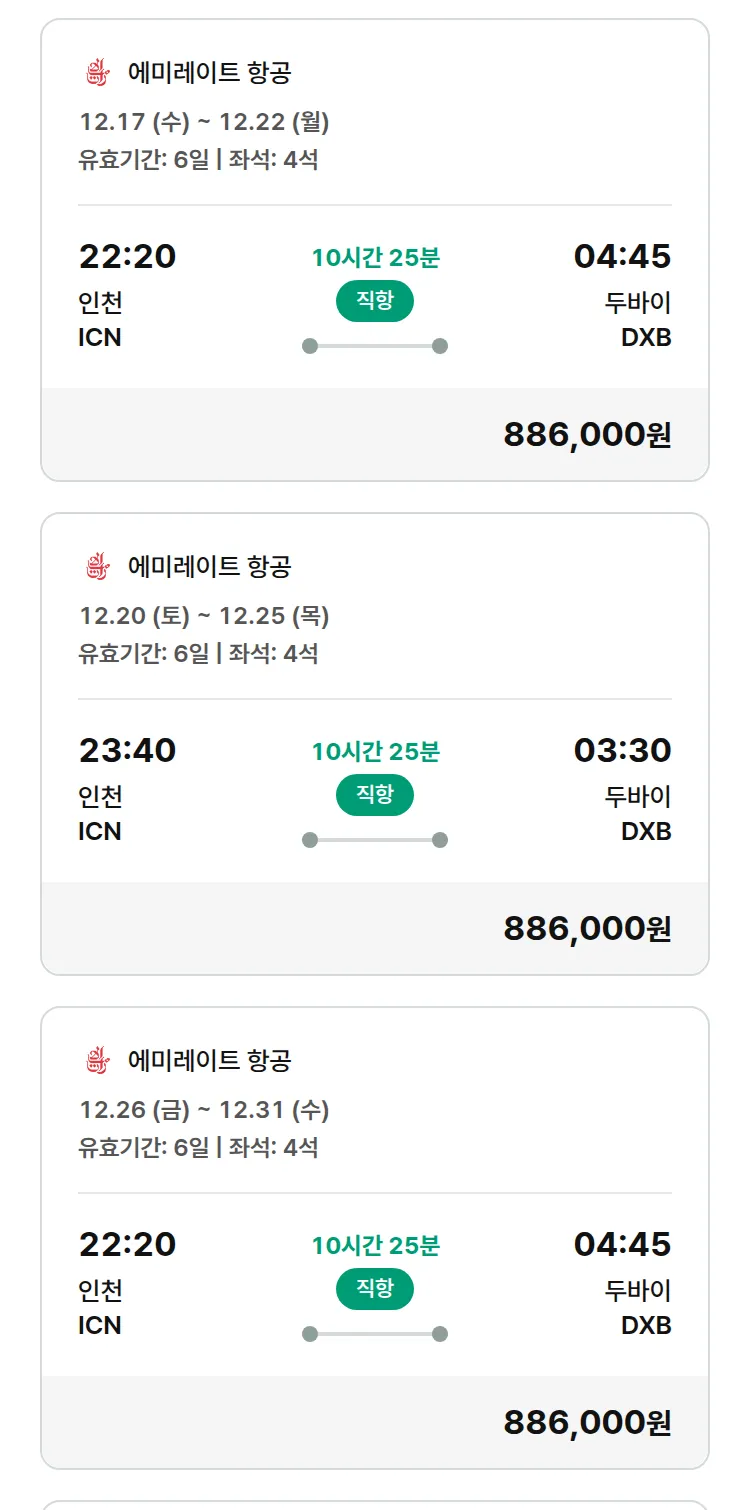Viewport: 750px width, 1510px height.
Task: Click 10시간 25분 duration on 12.26 flight
Action: click(x=375, y=1246)
